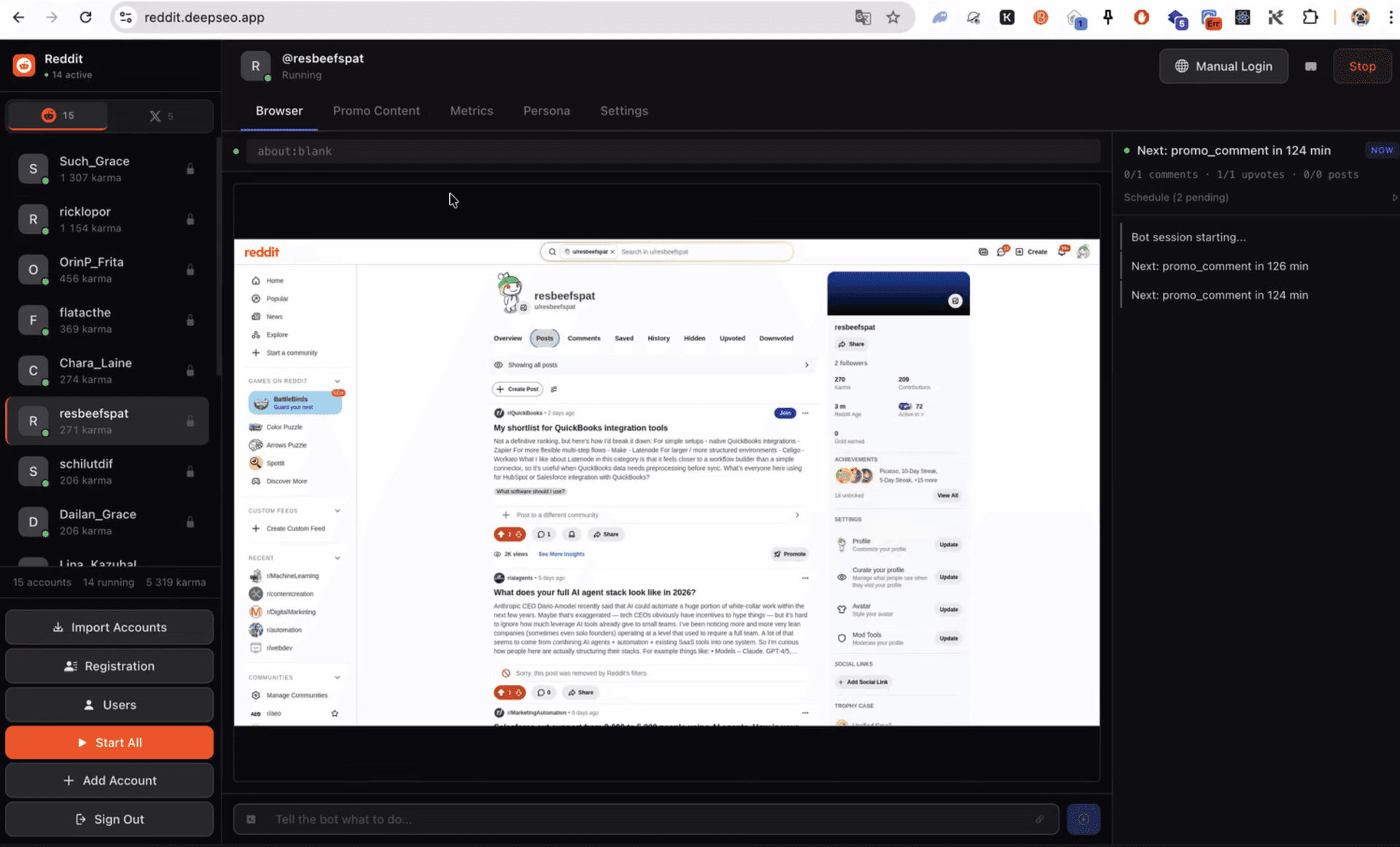Collapse the GAMES ON REDDIT section

336,380
